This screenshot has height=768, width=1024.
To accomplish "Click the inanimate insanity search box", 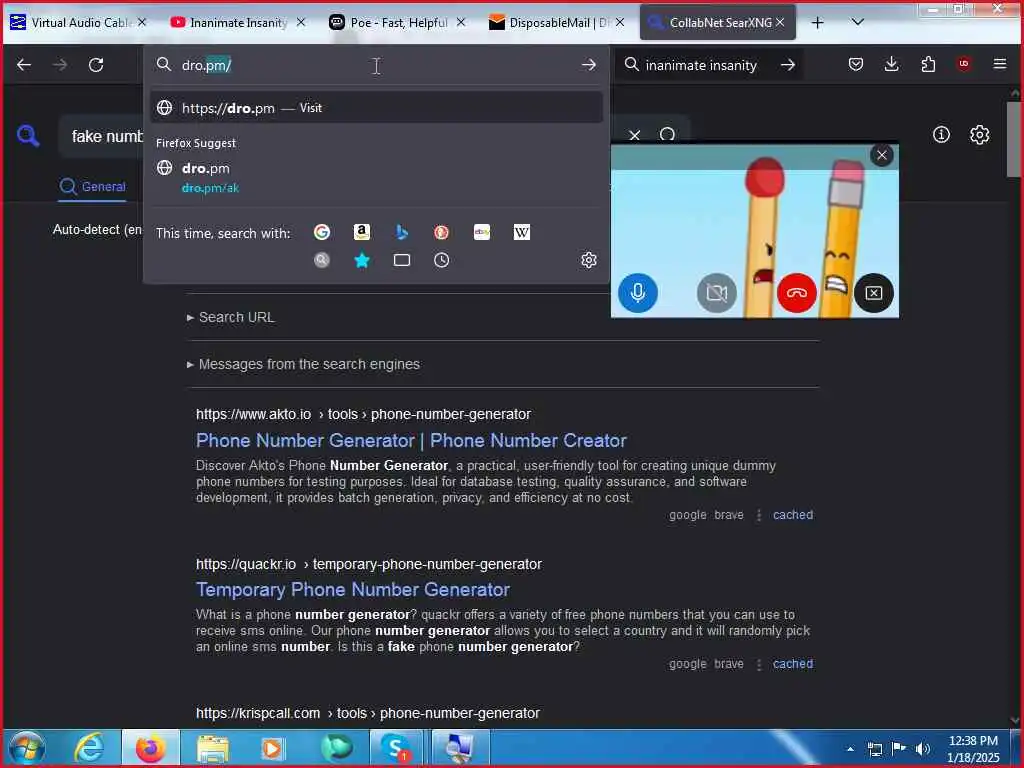I will pyautogui.click(x=700, y=65).
